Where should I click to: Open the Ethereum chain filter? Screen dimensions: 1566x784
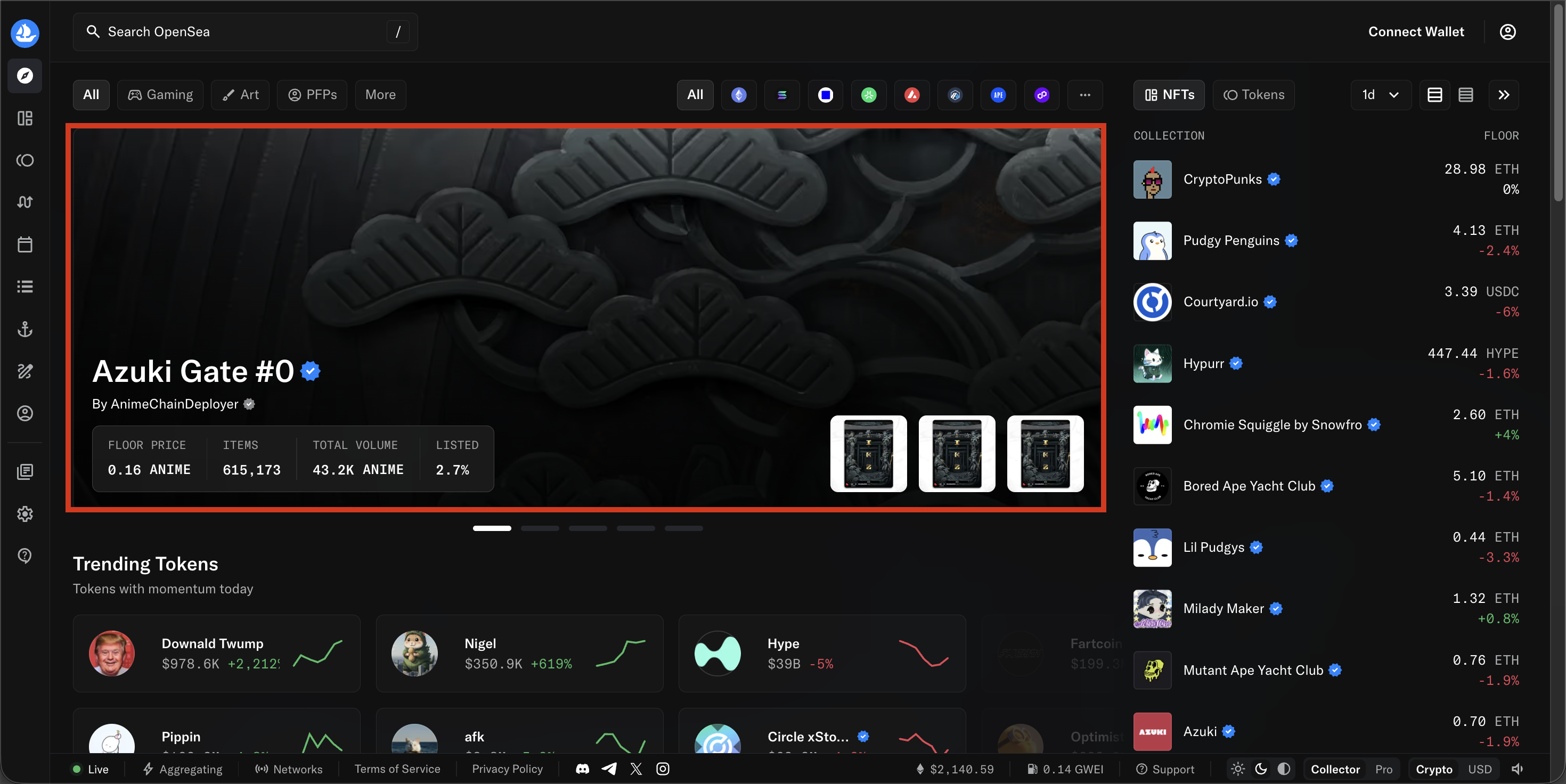click(x=739, y=95)
